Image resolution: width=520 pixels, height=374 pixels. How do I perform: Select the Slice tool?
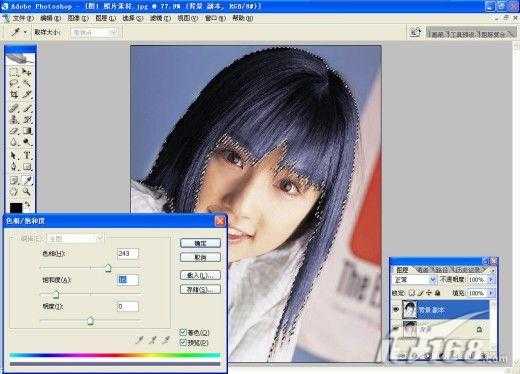click(x=27, y=95)
